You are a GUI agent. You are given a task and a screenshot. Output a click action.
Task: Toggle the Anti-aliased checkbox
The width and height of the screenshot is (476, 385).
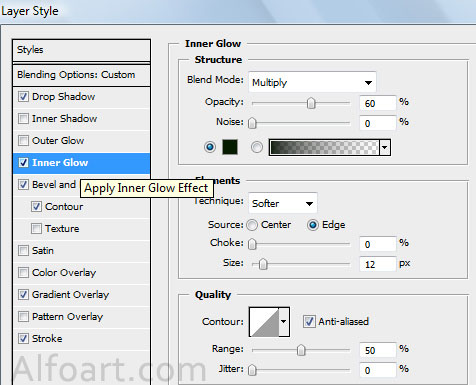pyautogui.click(x=309, y=322)
